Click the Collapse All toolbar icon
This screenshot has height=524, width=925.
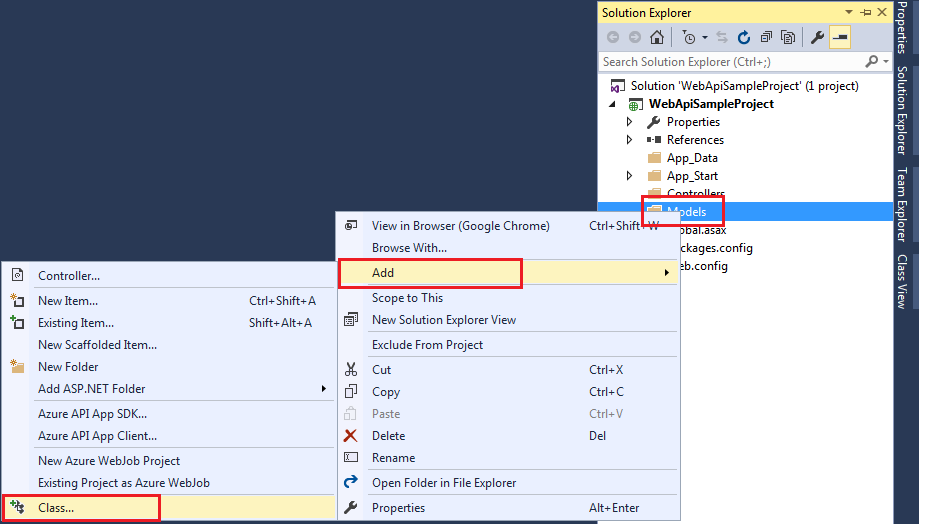tap(766, 37)
